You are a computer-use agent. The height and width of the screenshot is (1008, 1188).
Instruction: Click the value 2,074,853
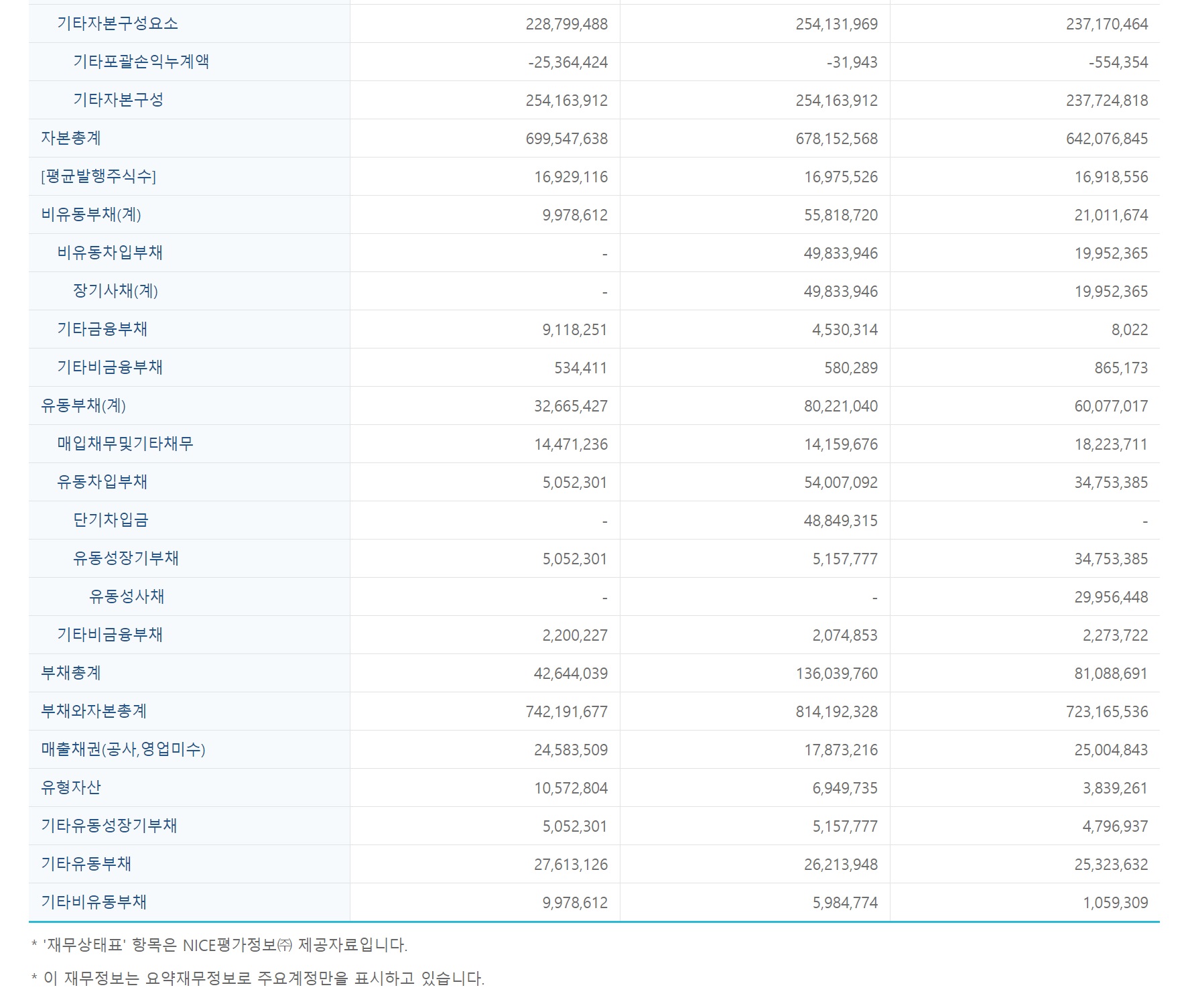[x=845, y=635]
